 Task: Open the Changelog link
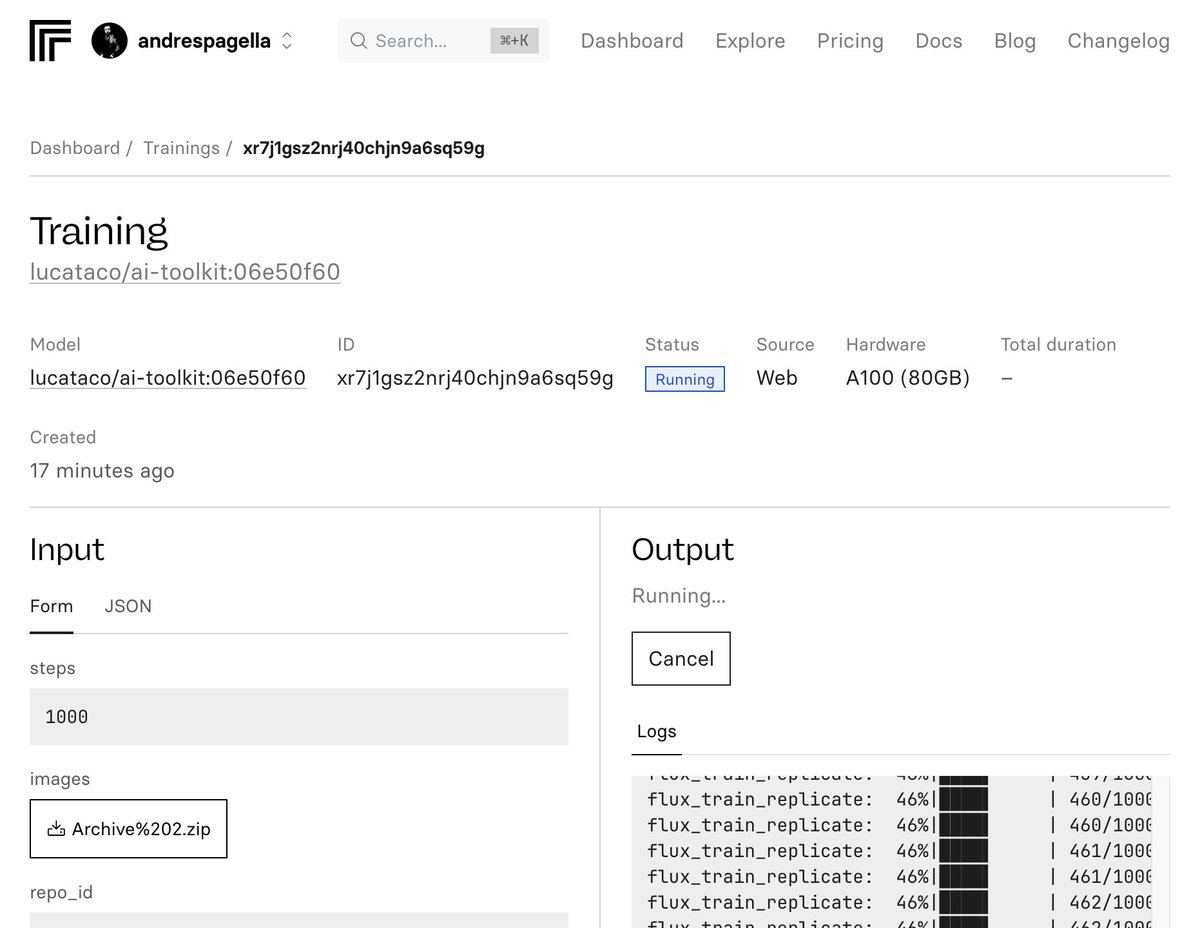point(1118,41)
